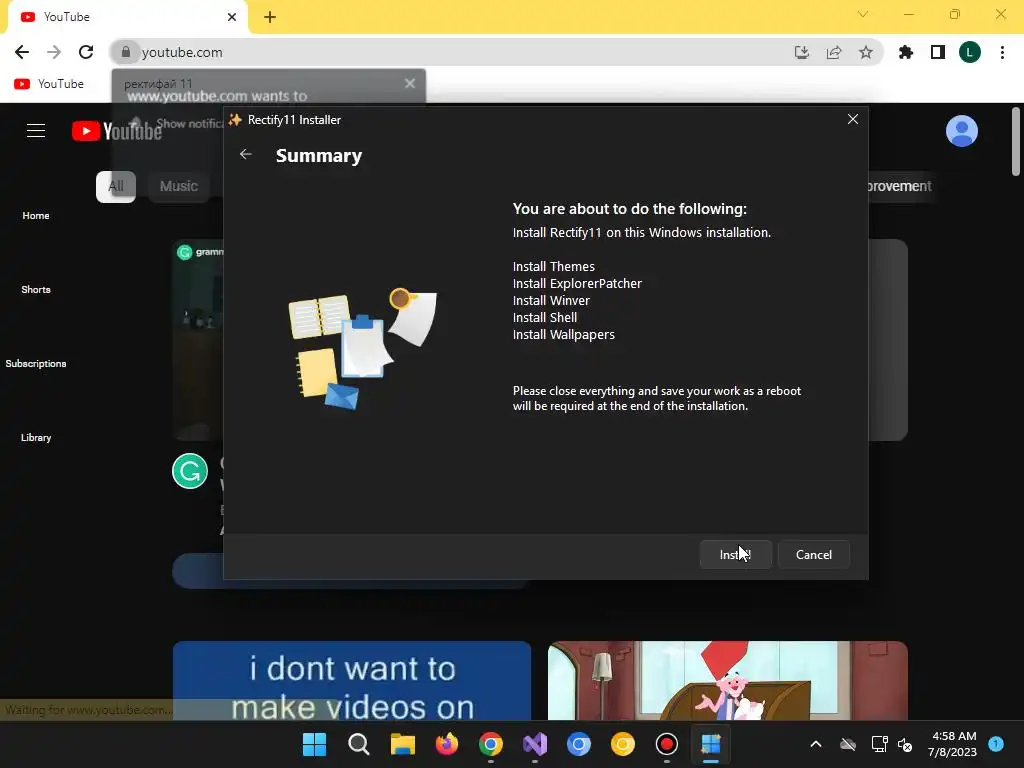Click the Chrome forward navigation arrow

[54, 52]
